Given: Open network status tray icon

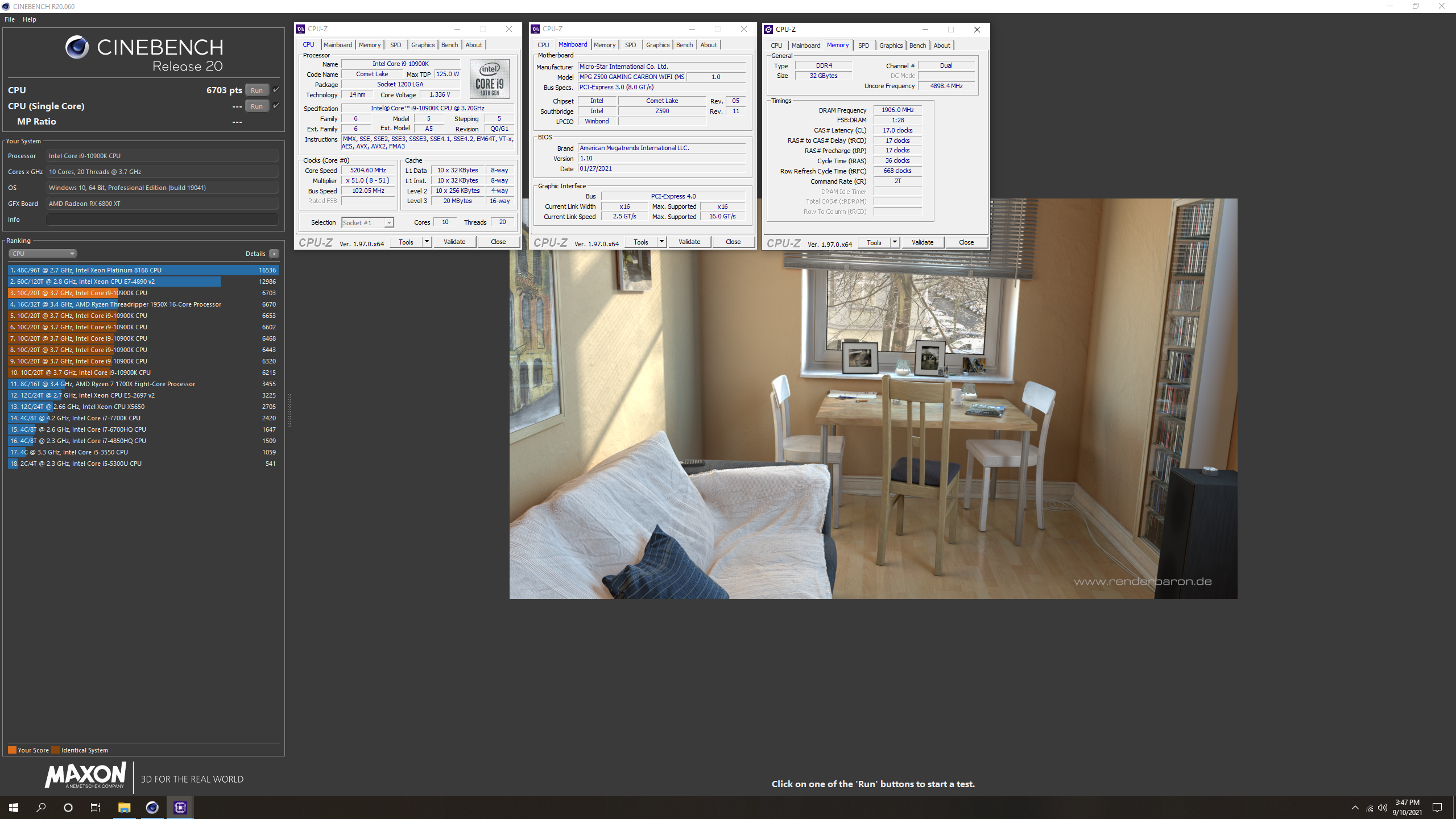Looking at the screenshot, I should (1370, 808).
